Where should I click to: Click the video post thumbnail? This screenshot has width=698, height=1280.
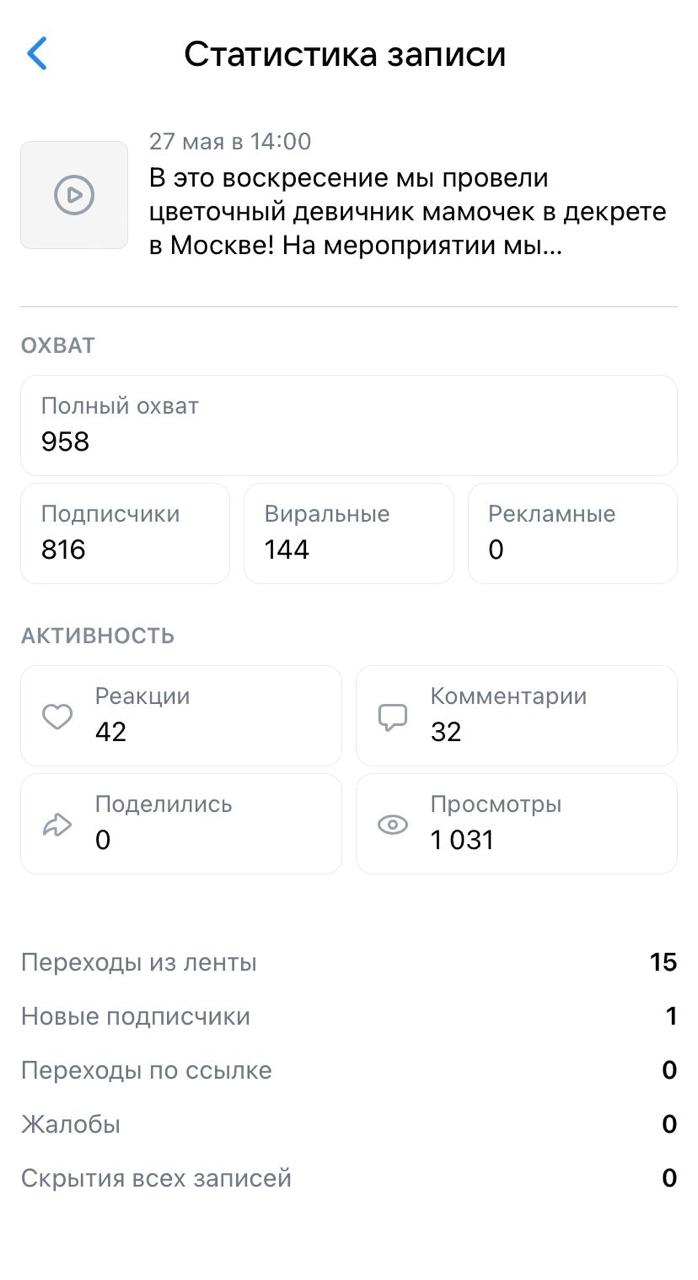coord(74,195)
